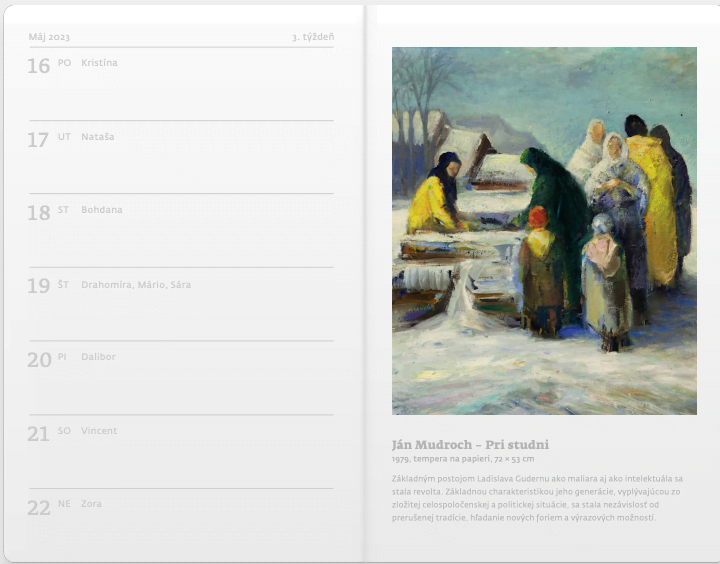Screen dimensions: 720x564
Task: Click the SO weekday label by 21
Action: click(x=64, y=431)
